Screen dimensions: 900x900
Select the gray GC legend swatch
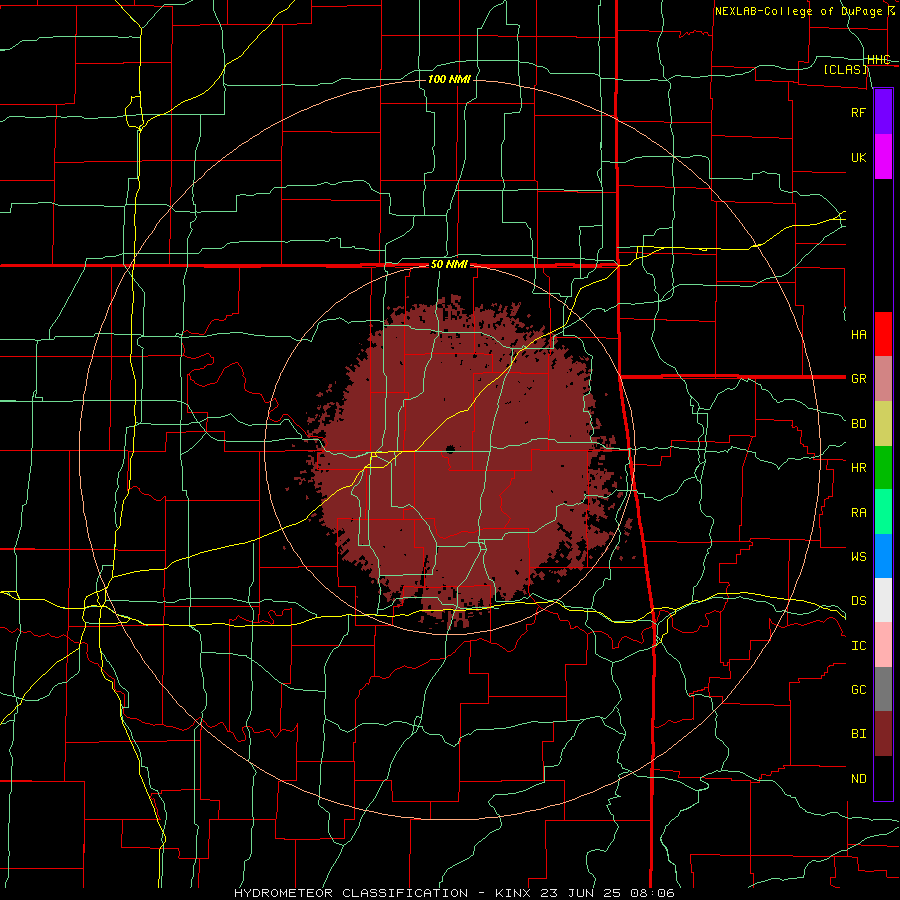click(883, 689)
